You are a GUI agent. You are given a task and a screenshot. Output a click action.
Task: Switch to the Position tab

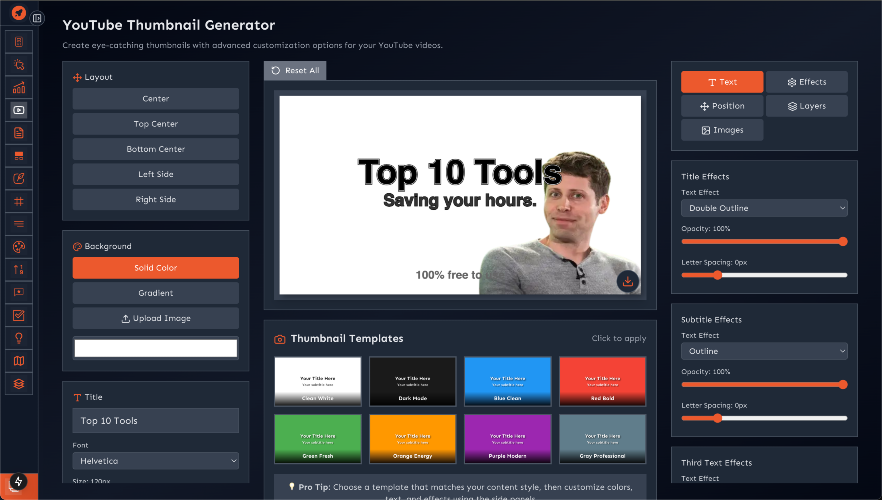(722, 106)
